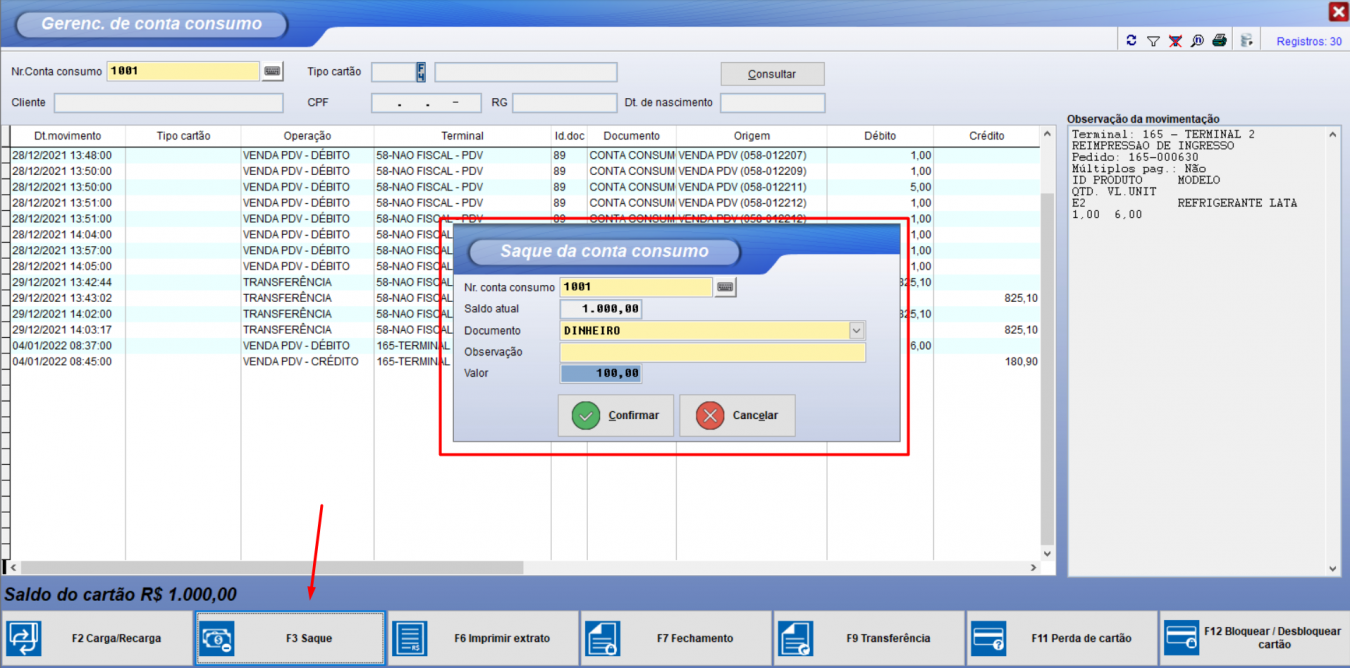Click keyboard icon inside Saque dialog
The width and height of the screenshot is (1350, 668).
pyautogui.click(x=726, y=287)
